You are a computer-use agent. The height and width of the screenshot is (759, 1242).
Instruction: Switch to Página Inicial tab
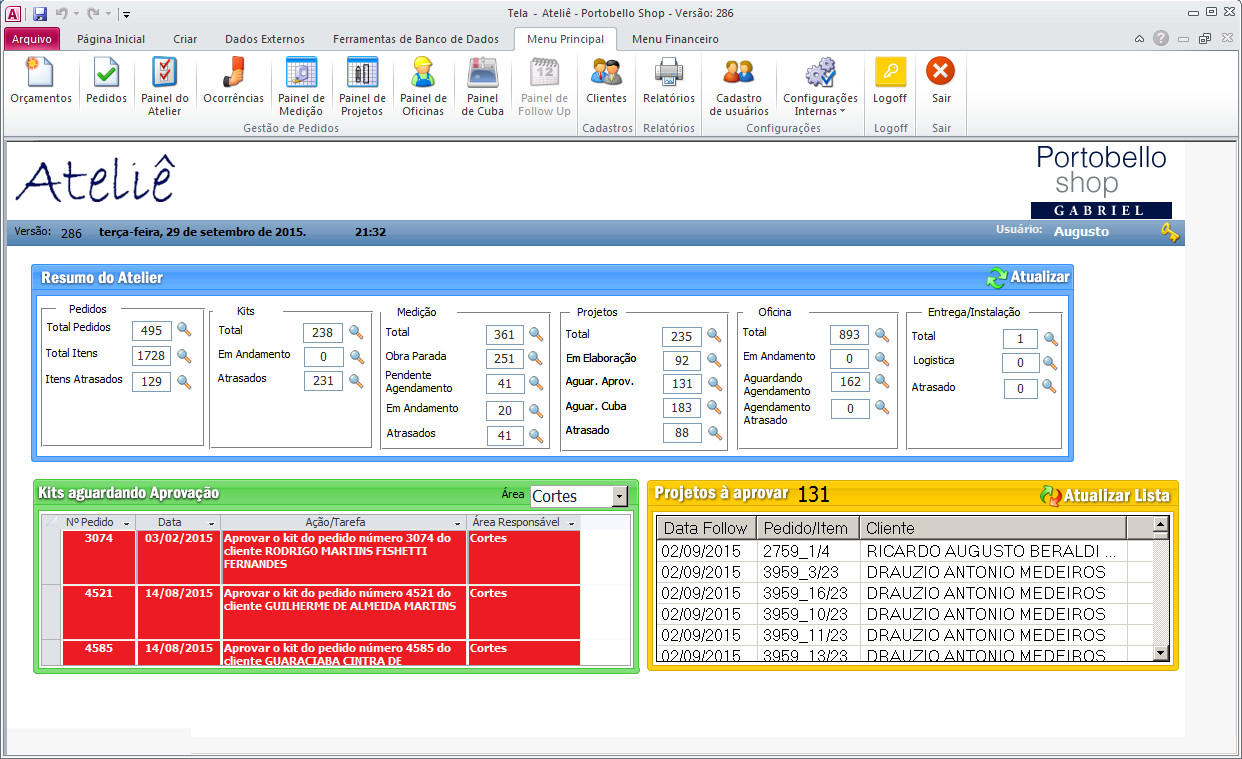coord(111,39)
